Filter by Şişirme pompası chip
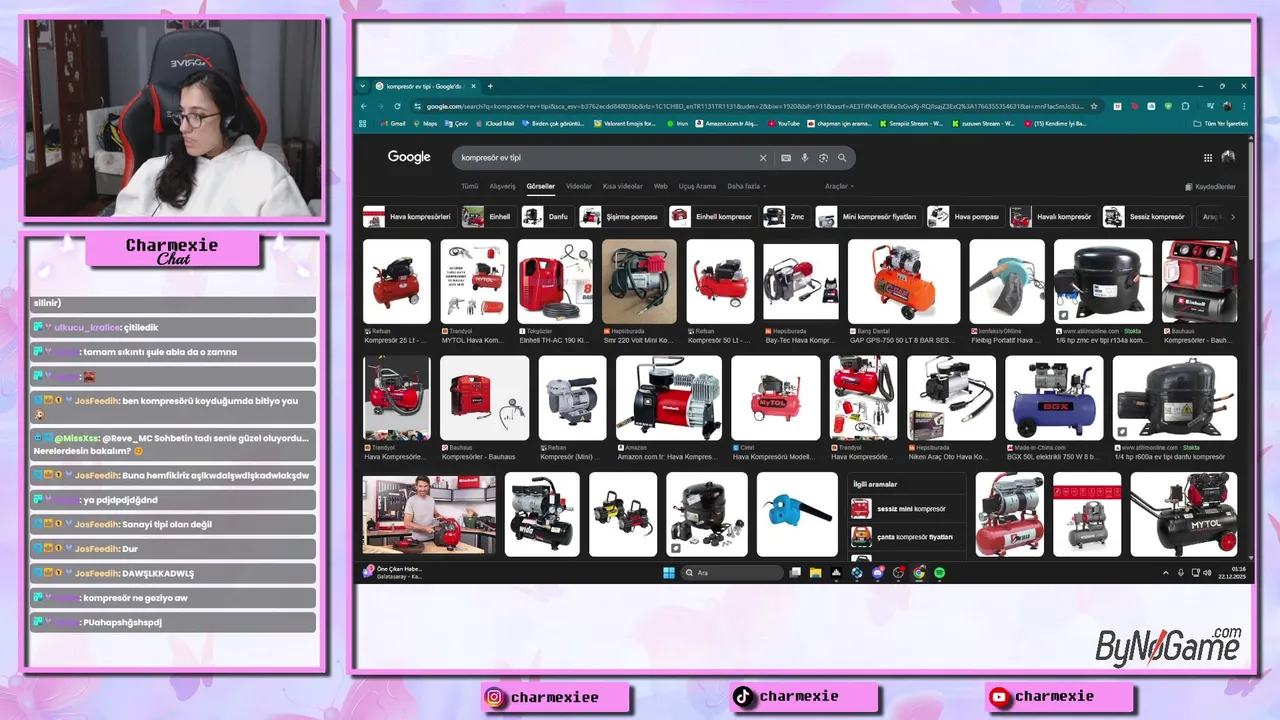The height and width of the screenshot is (720, 1280). point(620,217)
